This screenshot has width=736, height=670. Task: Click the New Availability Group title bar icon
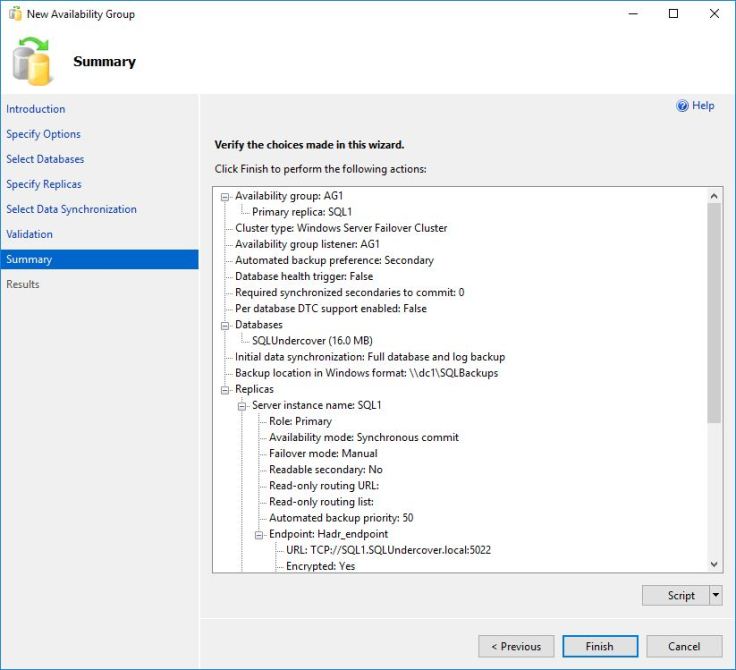coord(15,14)
